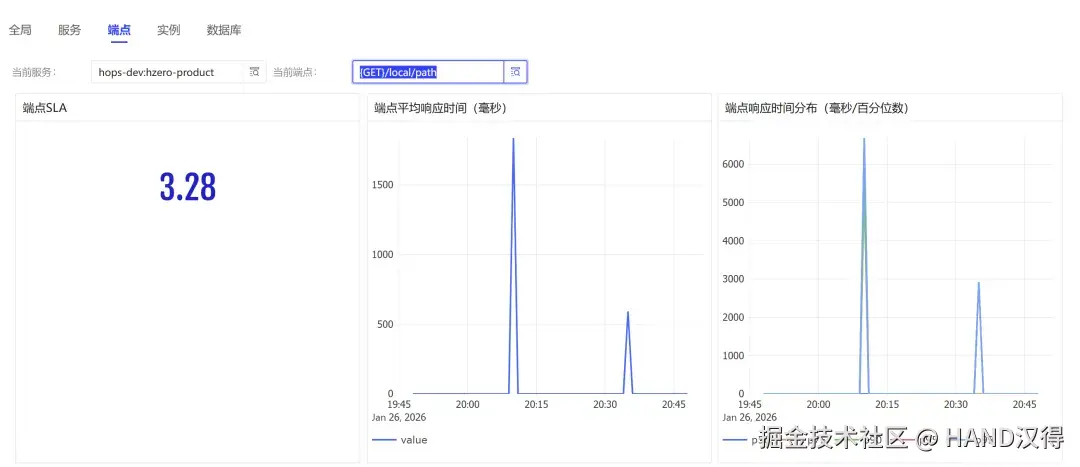Switch to the 实例 tab

click(x=169, y=30)
